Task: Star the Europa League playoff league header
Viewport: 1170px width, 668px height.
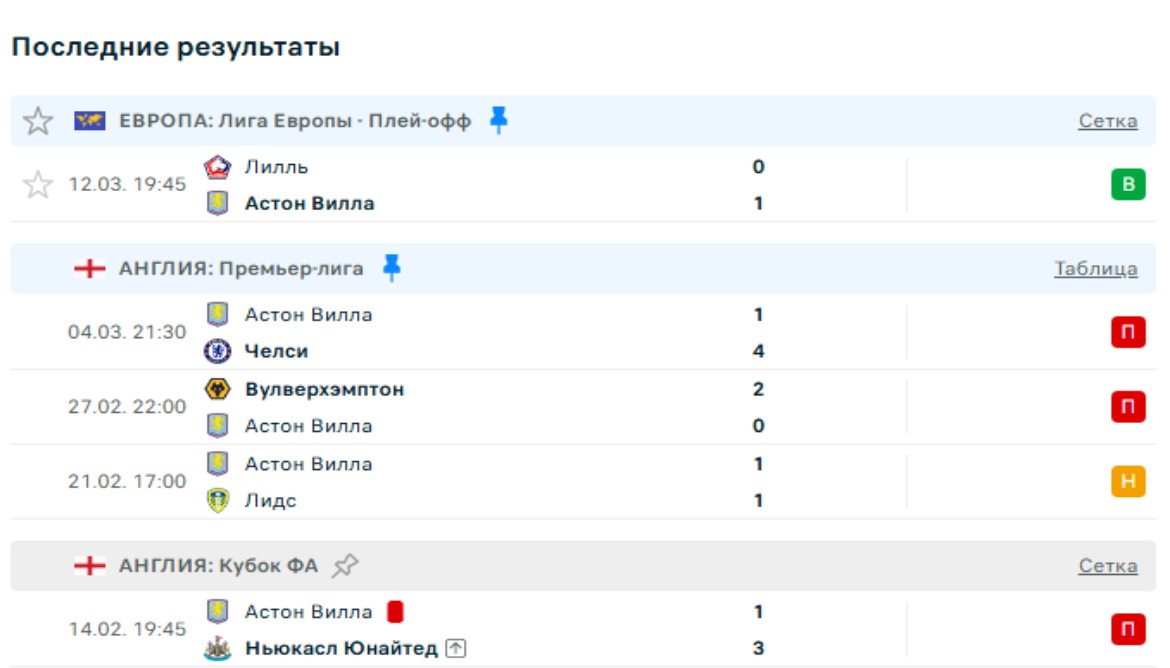Action: pos(38,122)
